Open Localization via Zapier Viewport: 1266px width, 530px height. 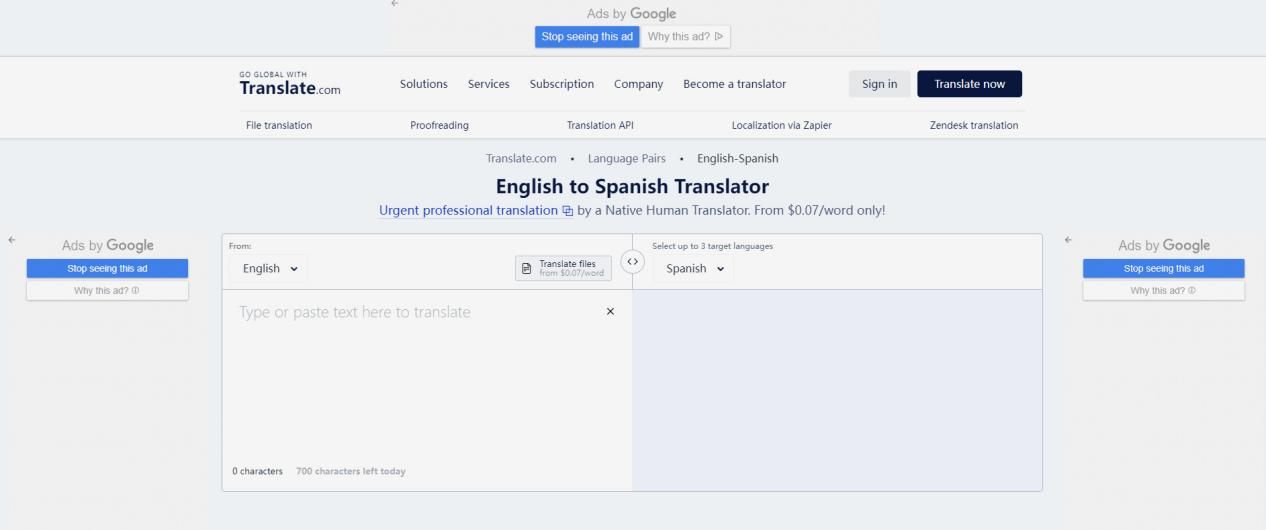pyautogui.click(x=782, y=125)
